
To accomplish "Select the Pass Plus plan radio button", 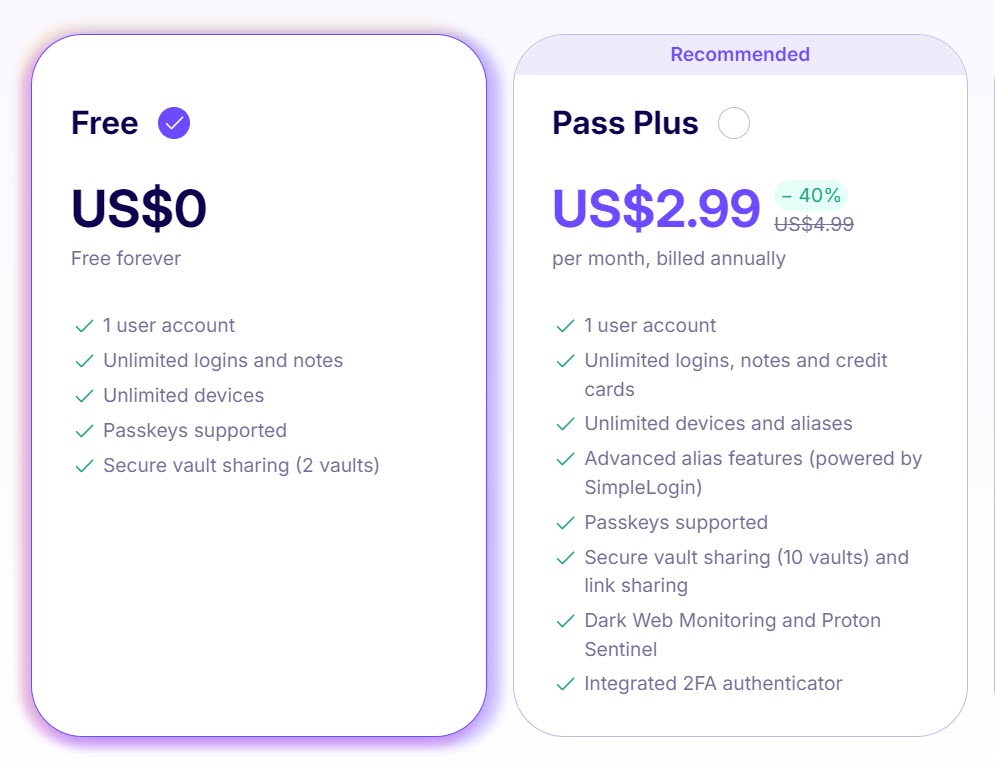I will pyautogui.click(x=734, y=123).
